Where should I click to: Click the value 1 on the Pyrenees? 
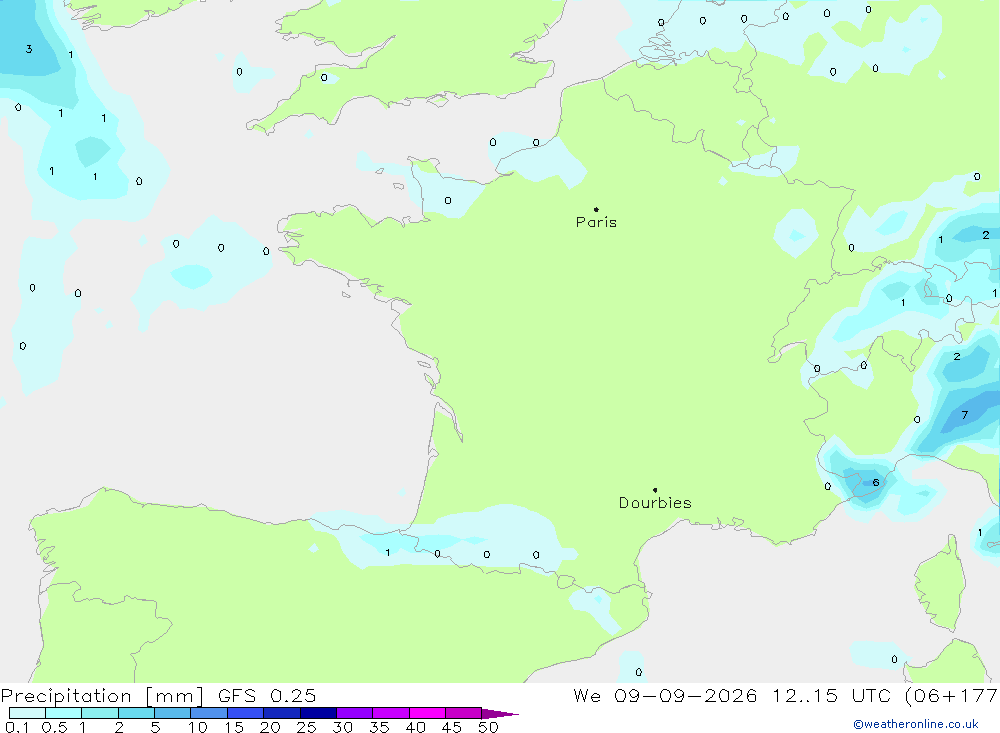[x=388, y=552]
